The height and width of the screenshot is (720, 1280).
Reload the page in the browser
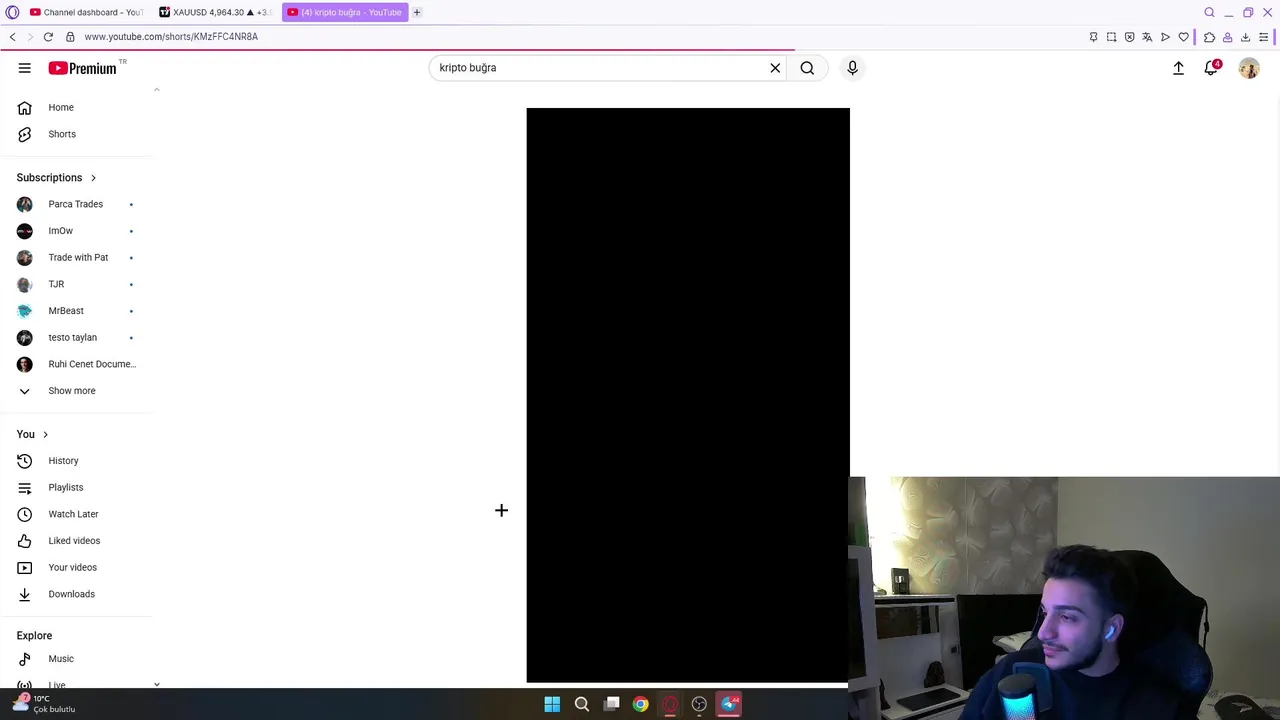point(48,37)
